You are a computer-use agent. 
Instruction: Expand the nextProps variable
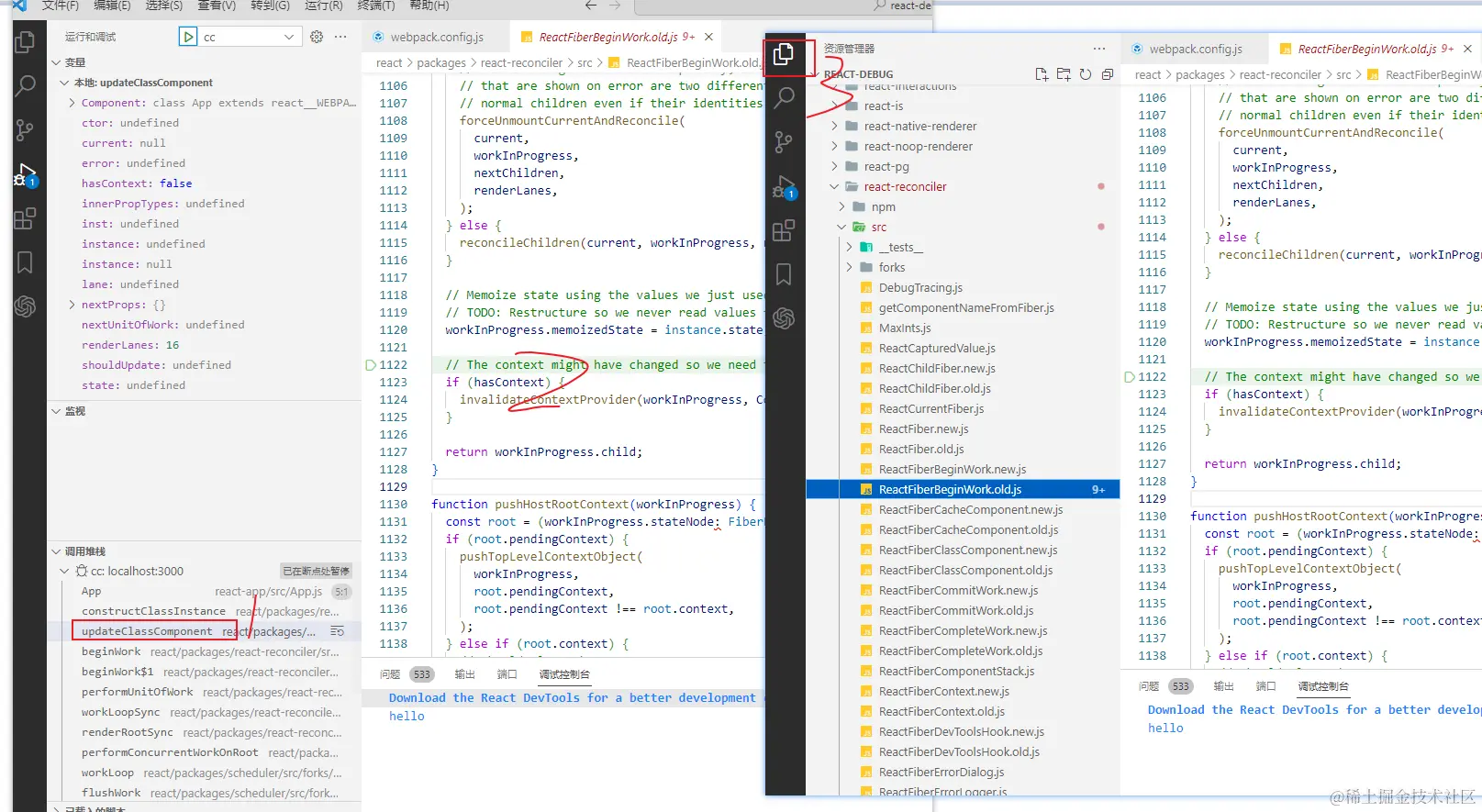coord(72,305)
